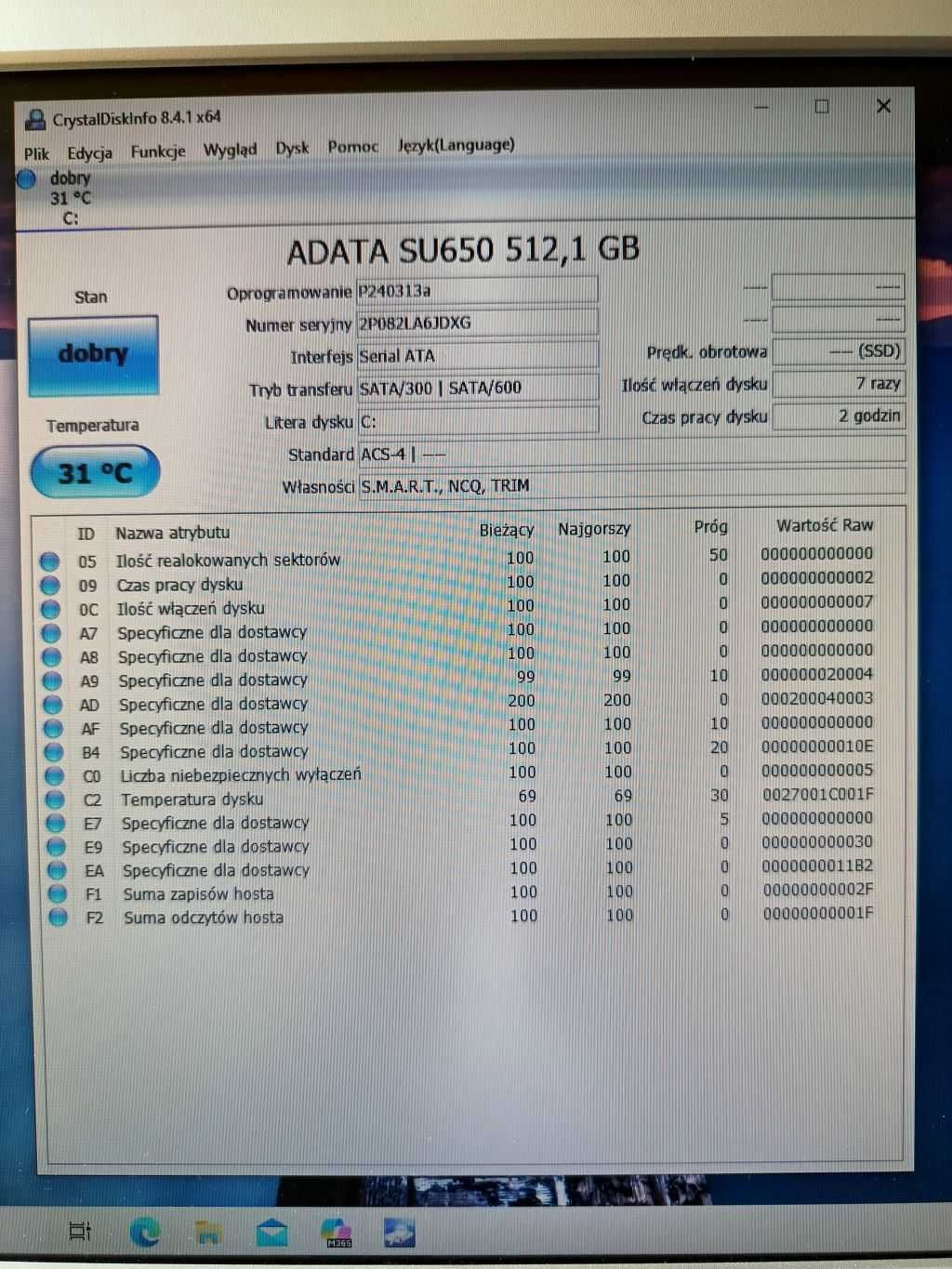Open the Funkcje menu
Image resolution: width=952 pixels, height=1269 pixels.
[158, 151]
